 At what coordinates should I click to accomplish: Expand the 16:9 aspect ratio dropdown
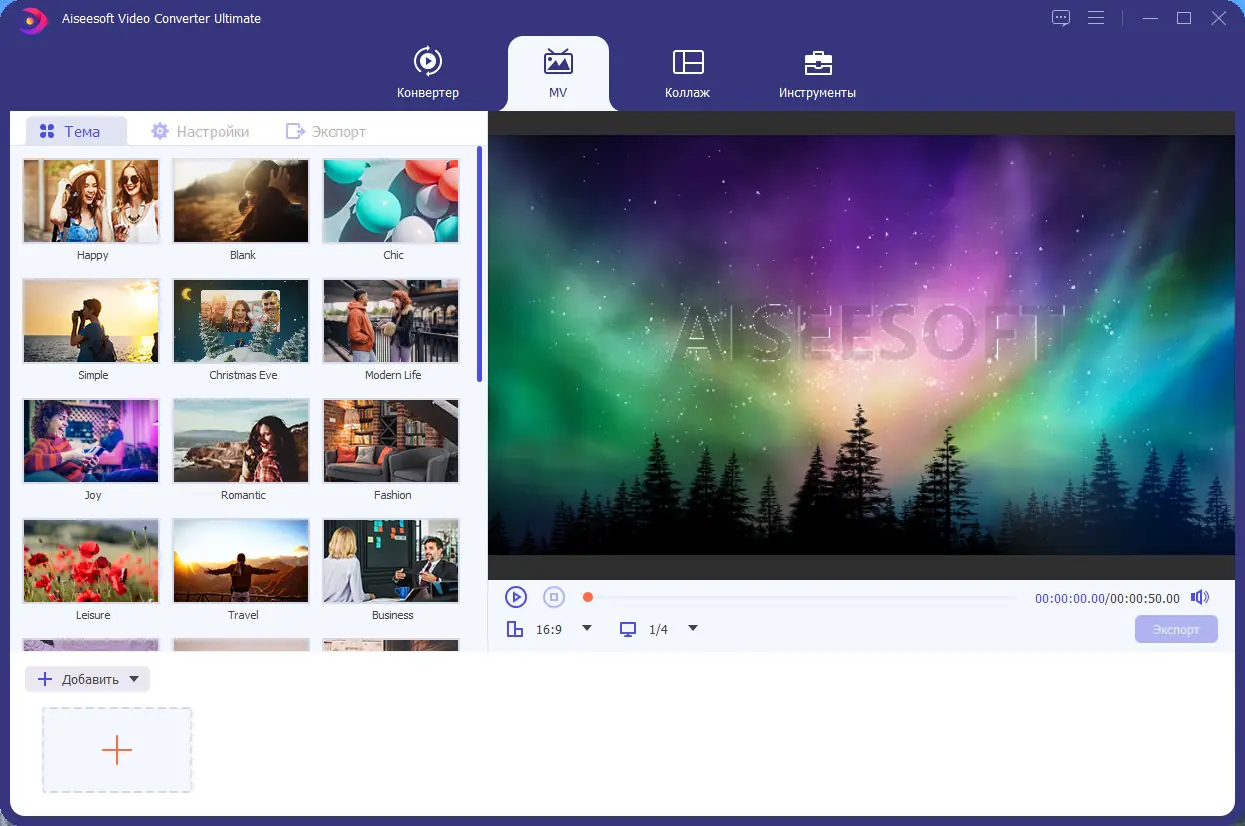click(x=587, y=628)
